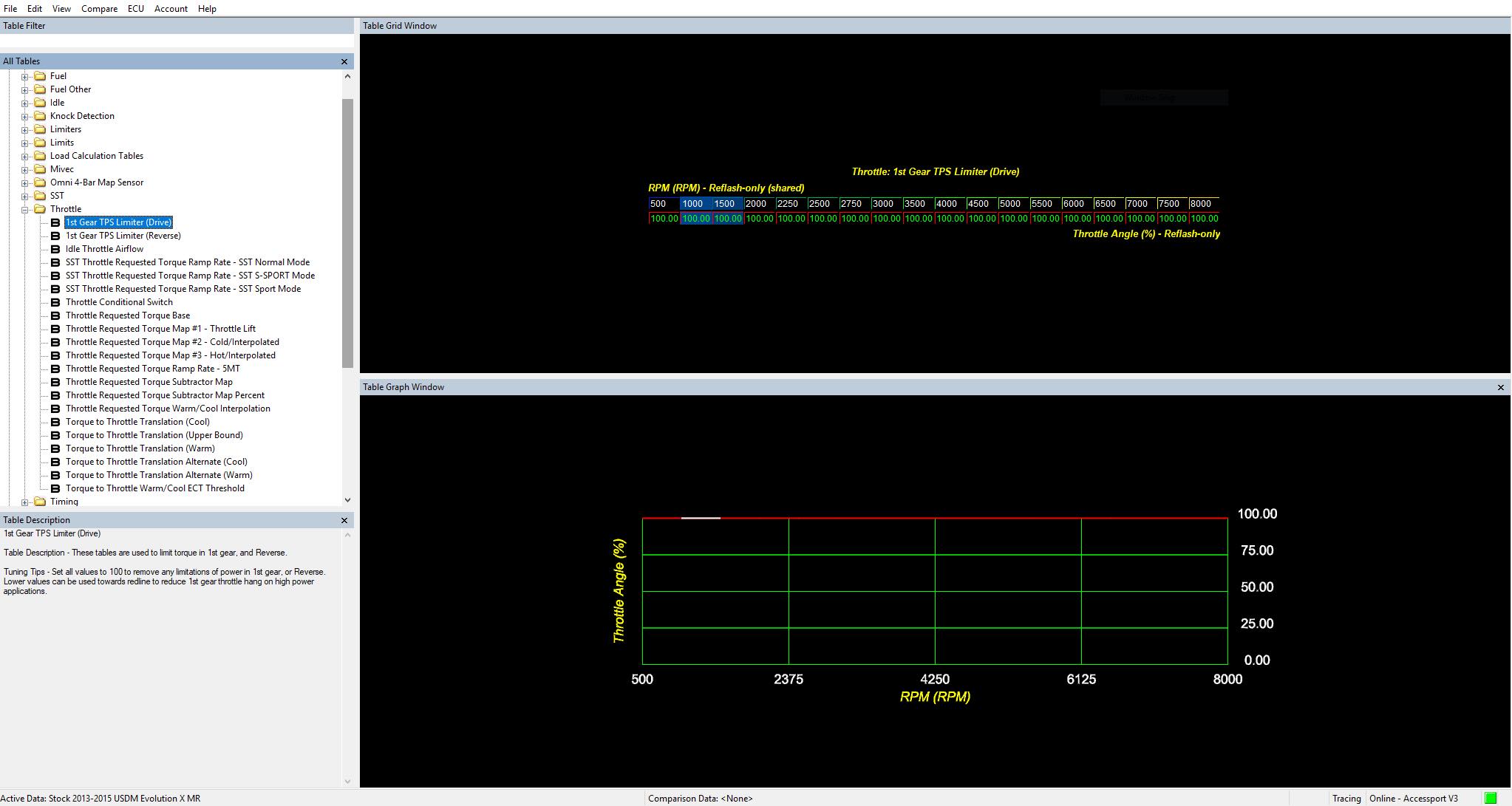The height and width of the screenshot is (806, 1512).
Task: Open the Edit menu
Action: pyautogui.click(x=35, y=8)
